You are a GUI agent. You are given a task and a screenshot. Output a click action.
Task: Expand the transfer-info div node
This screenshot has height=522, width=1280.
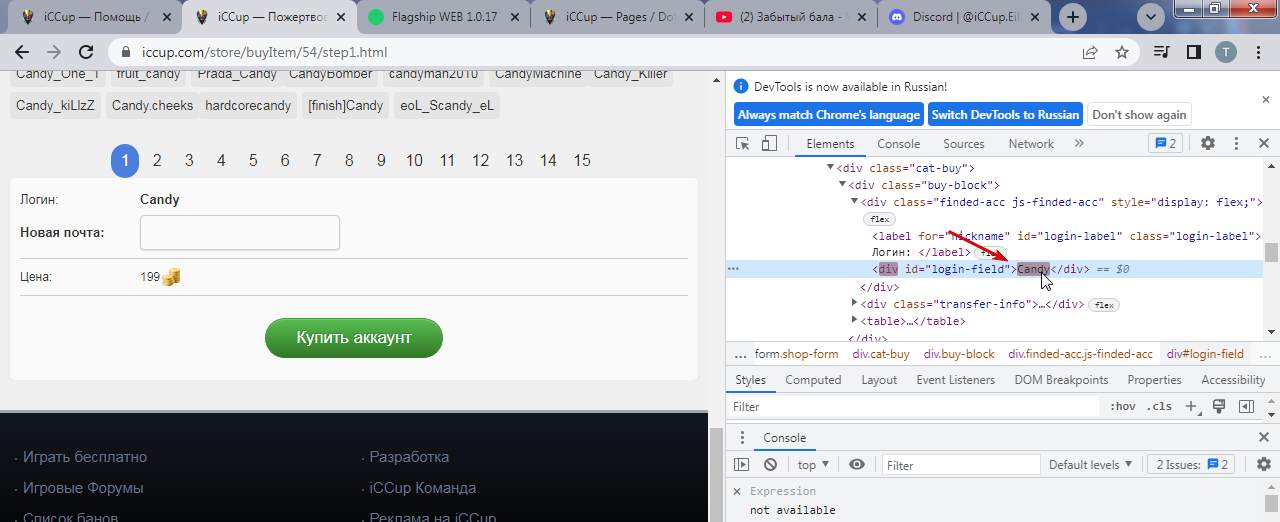point(854,304)
